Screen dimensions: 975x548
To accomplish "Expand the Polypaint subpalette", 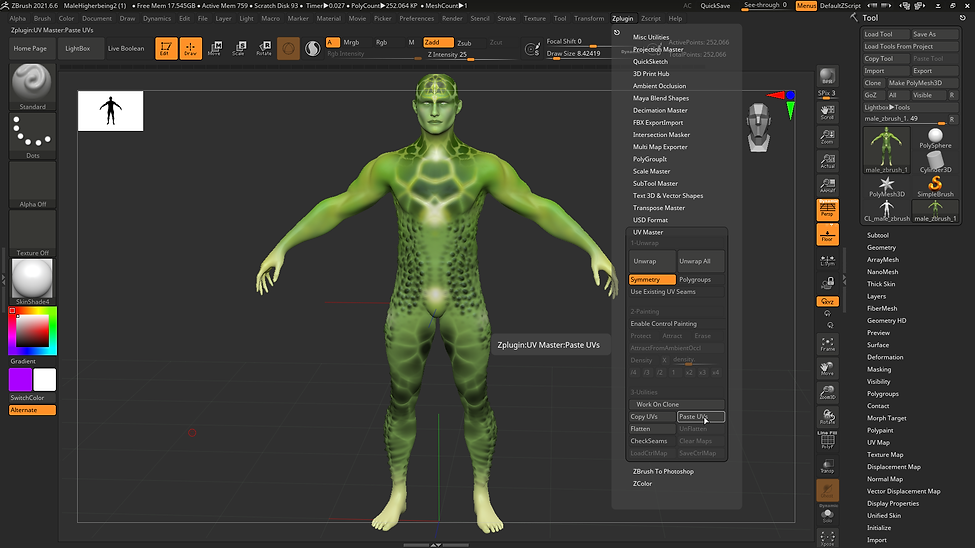I will pyautogui.click(x=880, y=430).
